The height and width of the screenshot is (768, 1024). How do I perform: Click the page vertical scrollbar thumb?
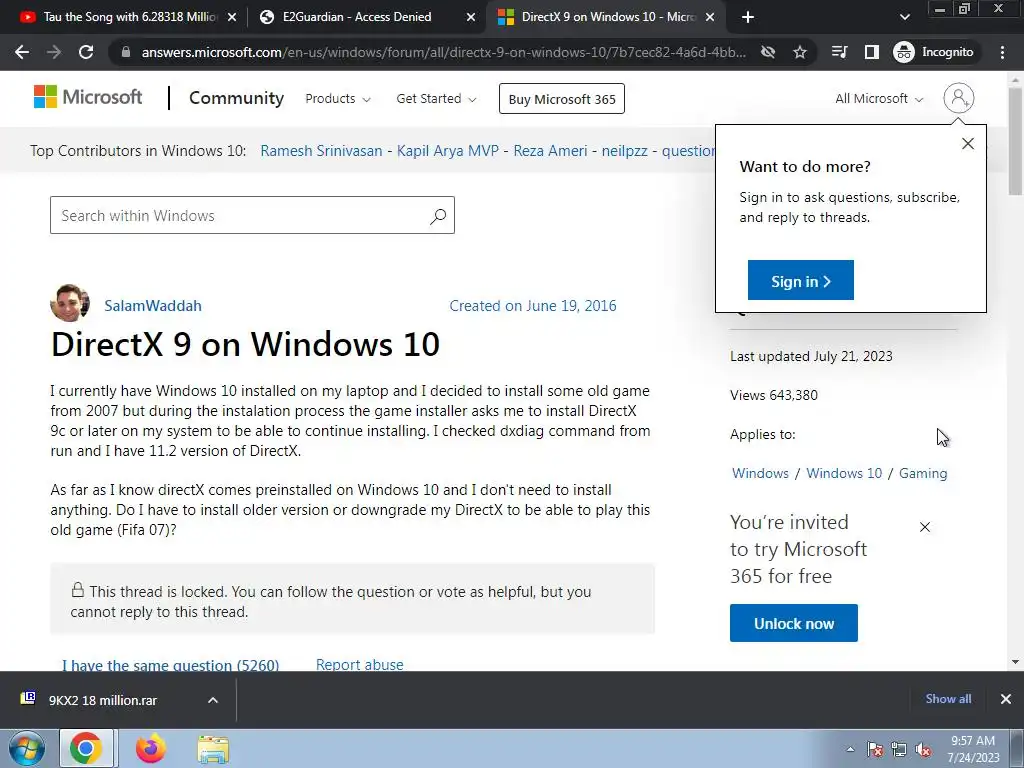click(x=1015, y=140)
